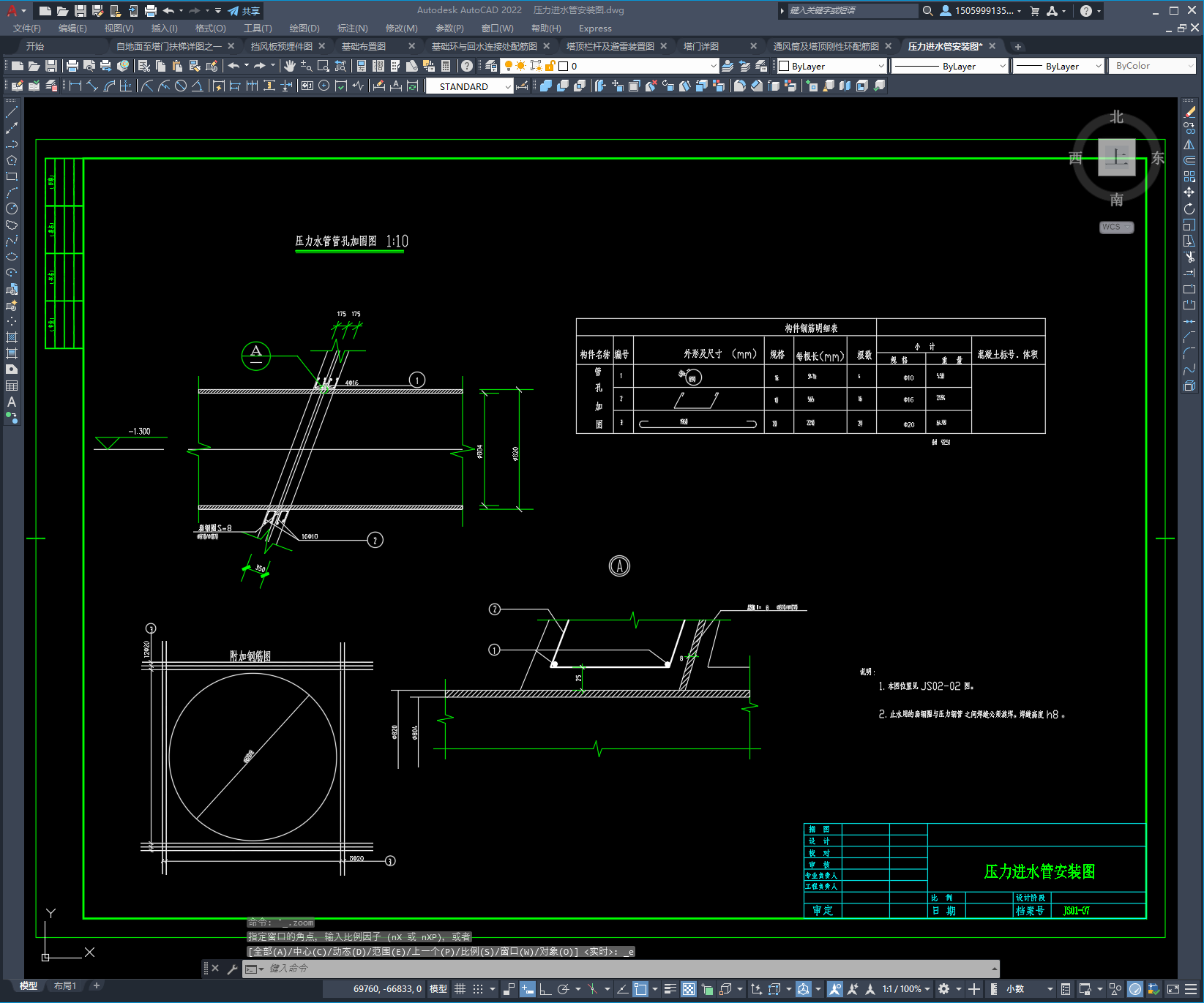Click the 上 top face of the ViewCube
This screenshot has width=1204, height=1003.
click(x=1116, y=157)
